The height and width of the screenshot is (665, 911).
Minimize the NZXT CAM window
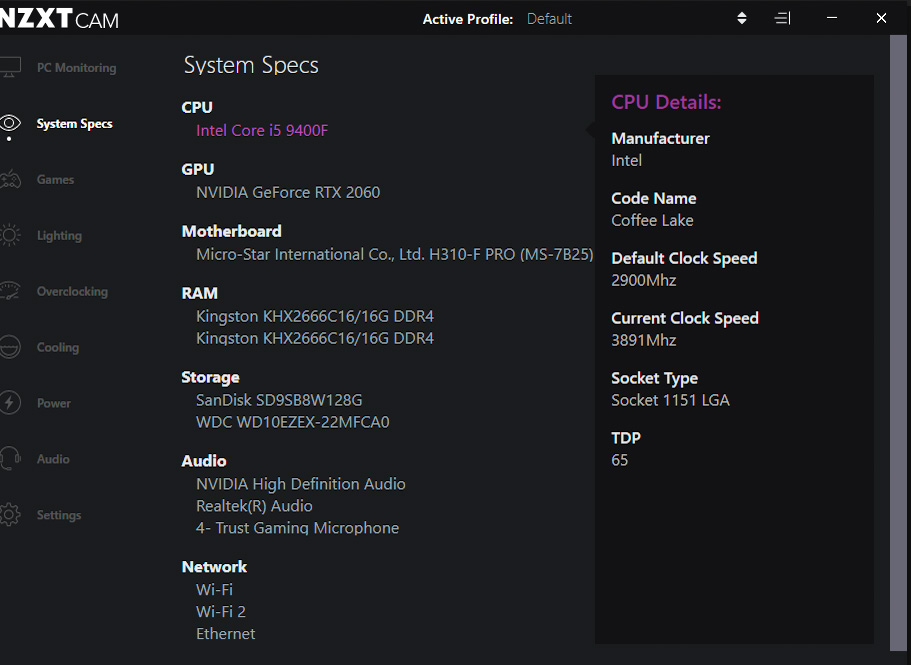tap(832, 19)
